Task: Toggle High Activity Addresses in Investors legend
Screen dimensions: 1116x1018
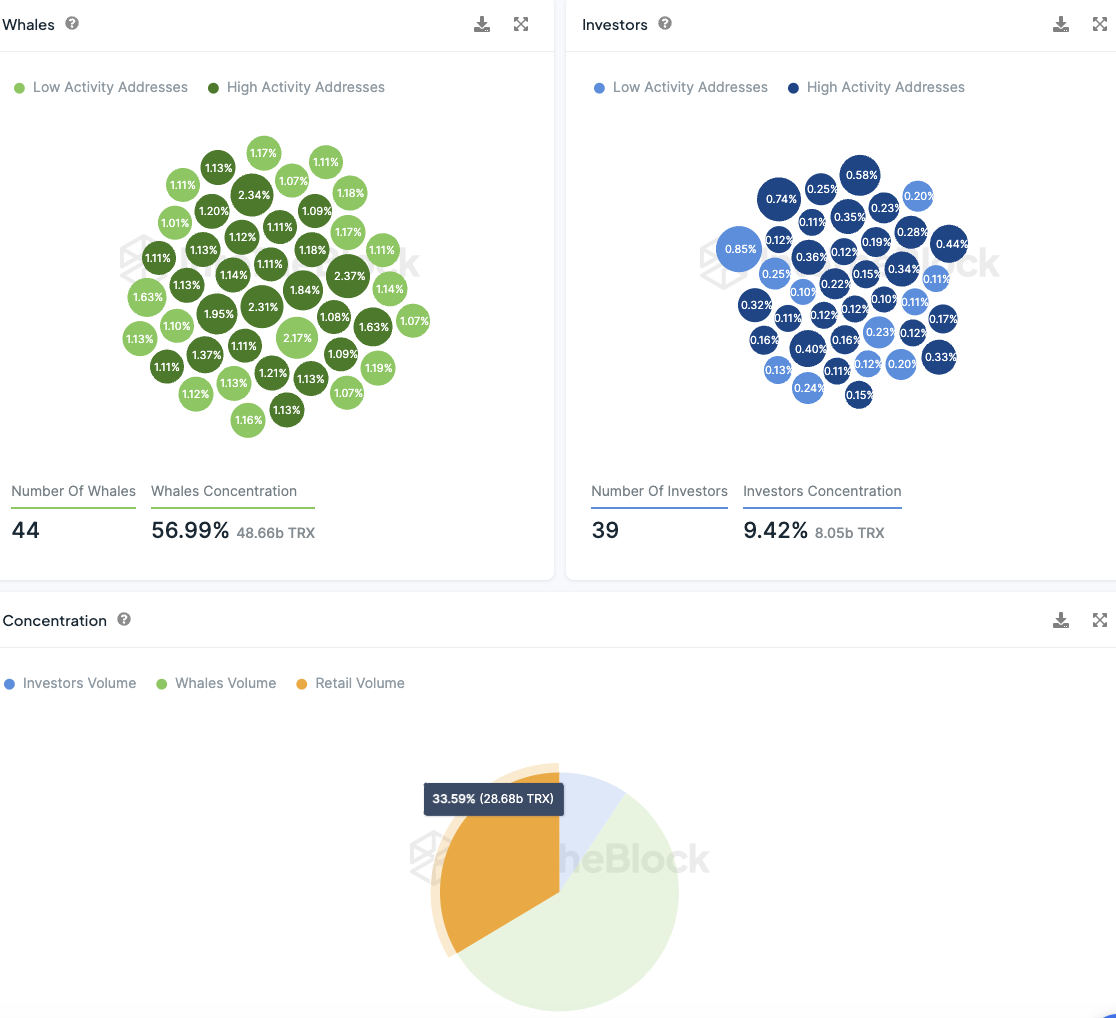Action: point(876,87)
